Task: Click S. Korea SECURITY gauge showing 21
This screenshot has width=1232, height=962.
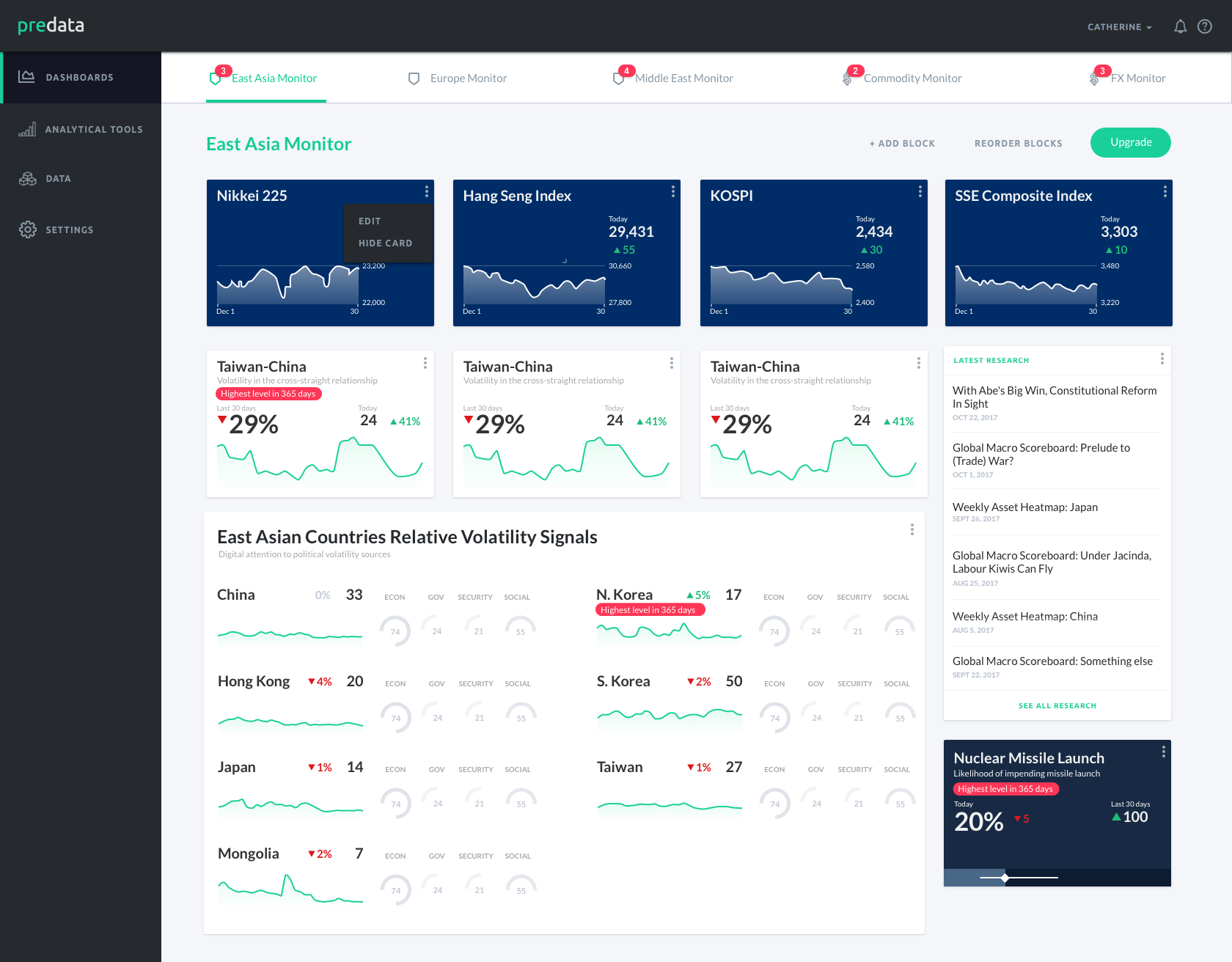Action: pos(858,718)
